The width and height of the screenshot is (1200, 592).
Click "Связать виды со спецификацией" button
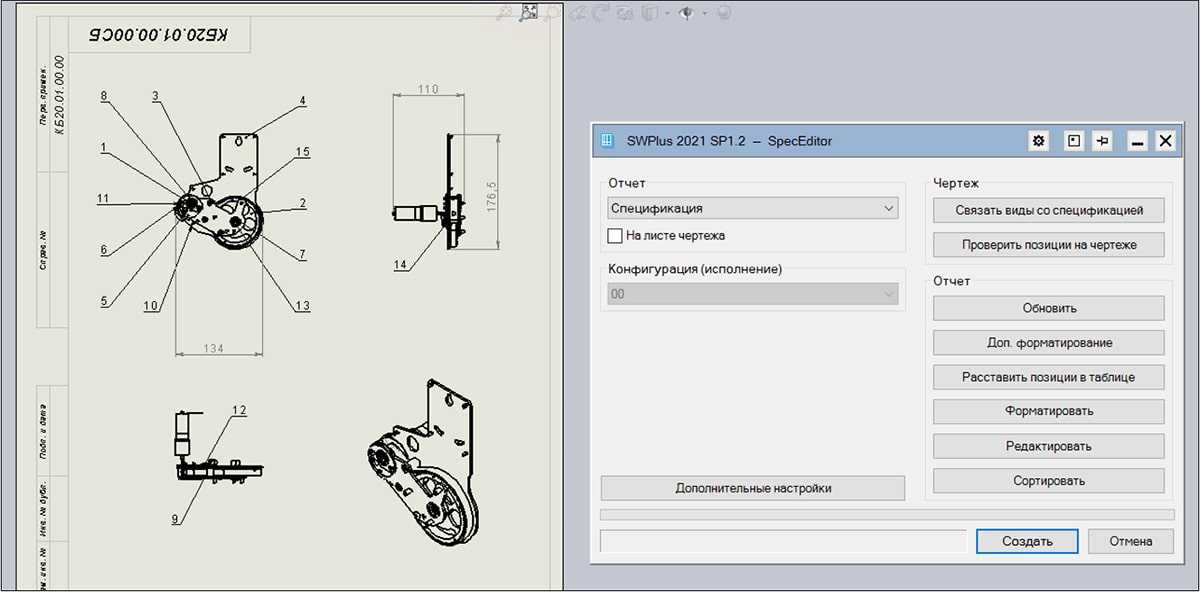(1048, 211)
